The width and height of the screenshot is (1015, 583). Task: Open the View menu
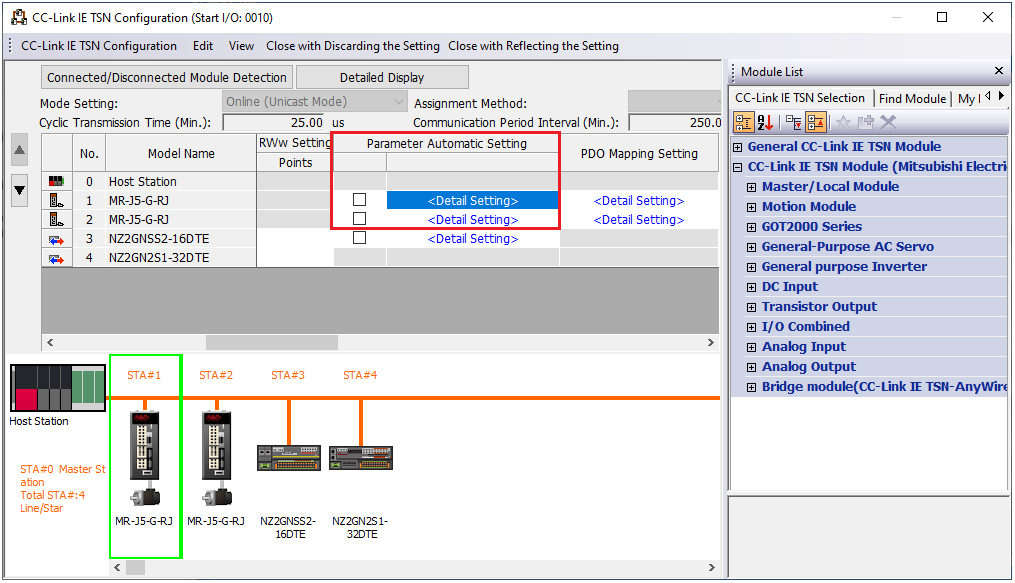241,46
